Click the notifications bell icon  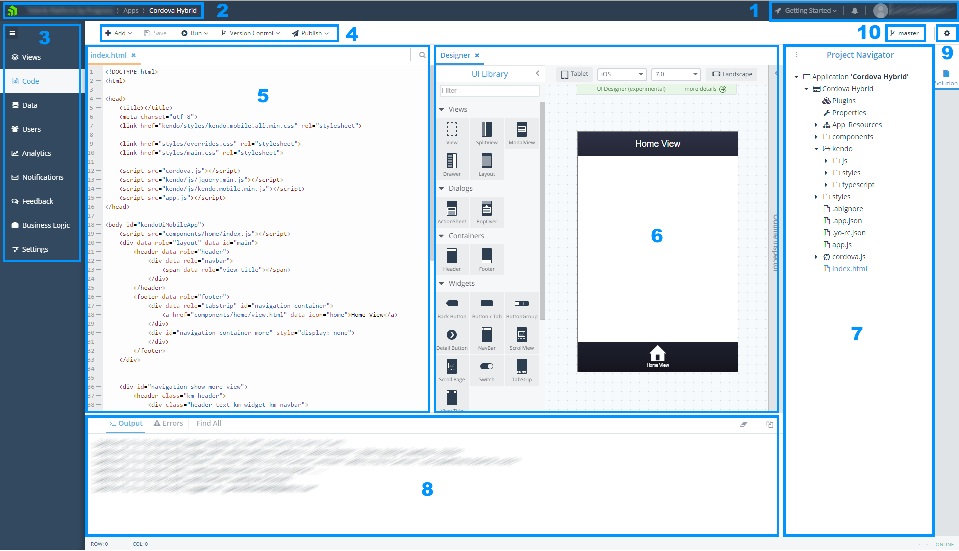coord(855,11)
